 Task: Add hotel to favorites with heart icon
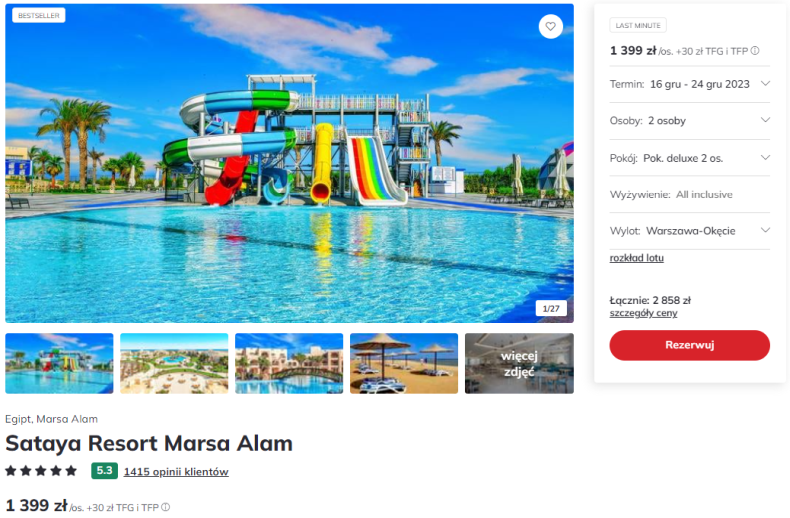550,27
